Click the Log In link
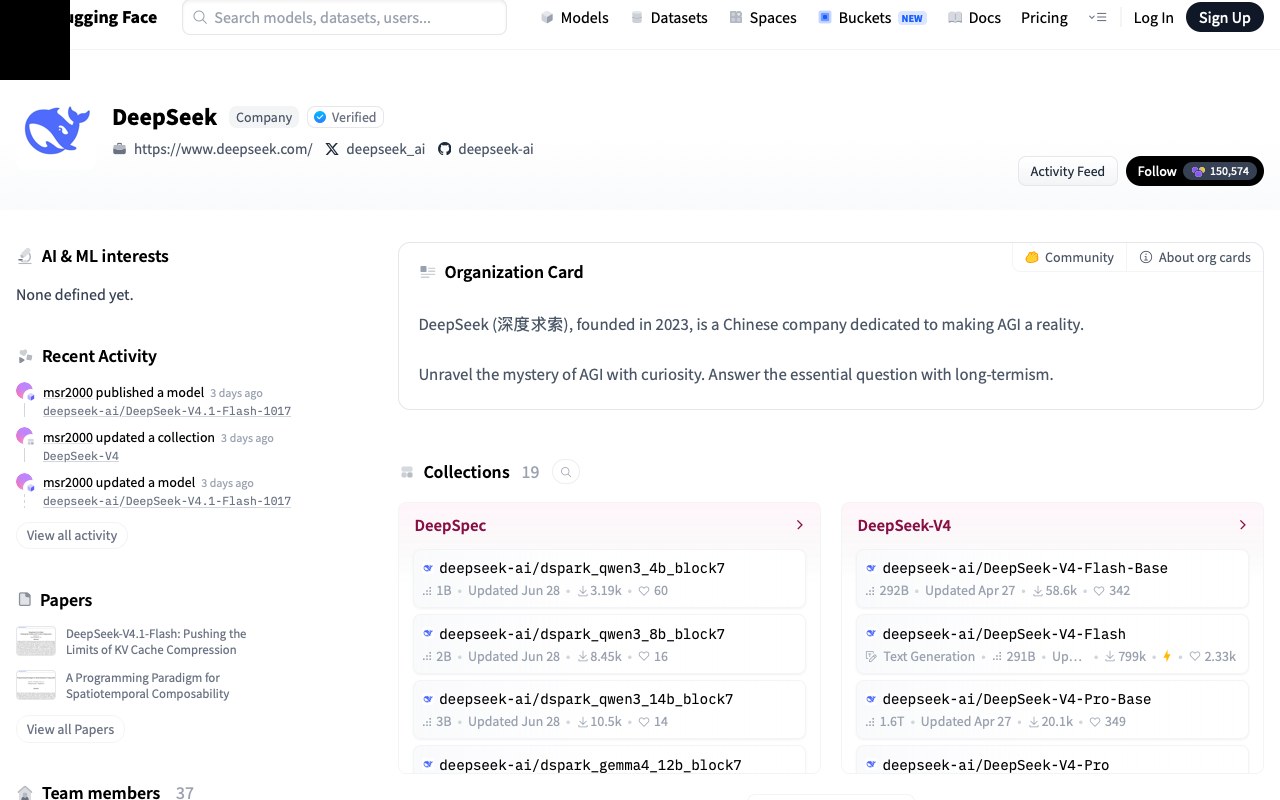The image size is (1280, 800). pyautogui.click(x=1153, y=18)
